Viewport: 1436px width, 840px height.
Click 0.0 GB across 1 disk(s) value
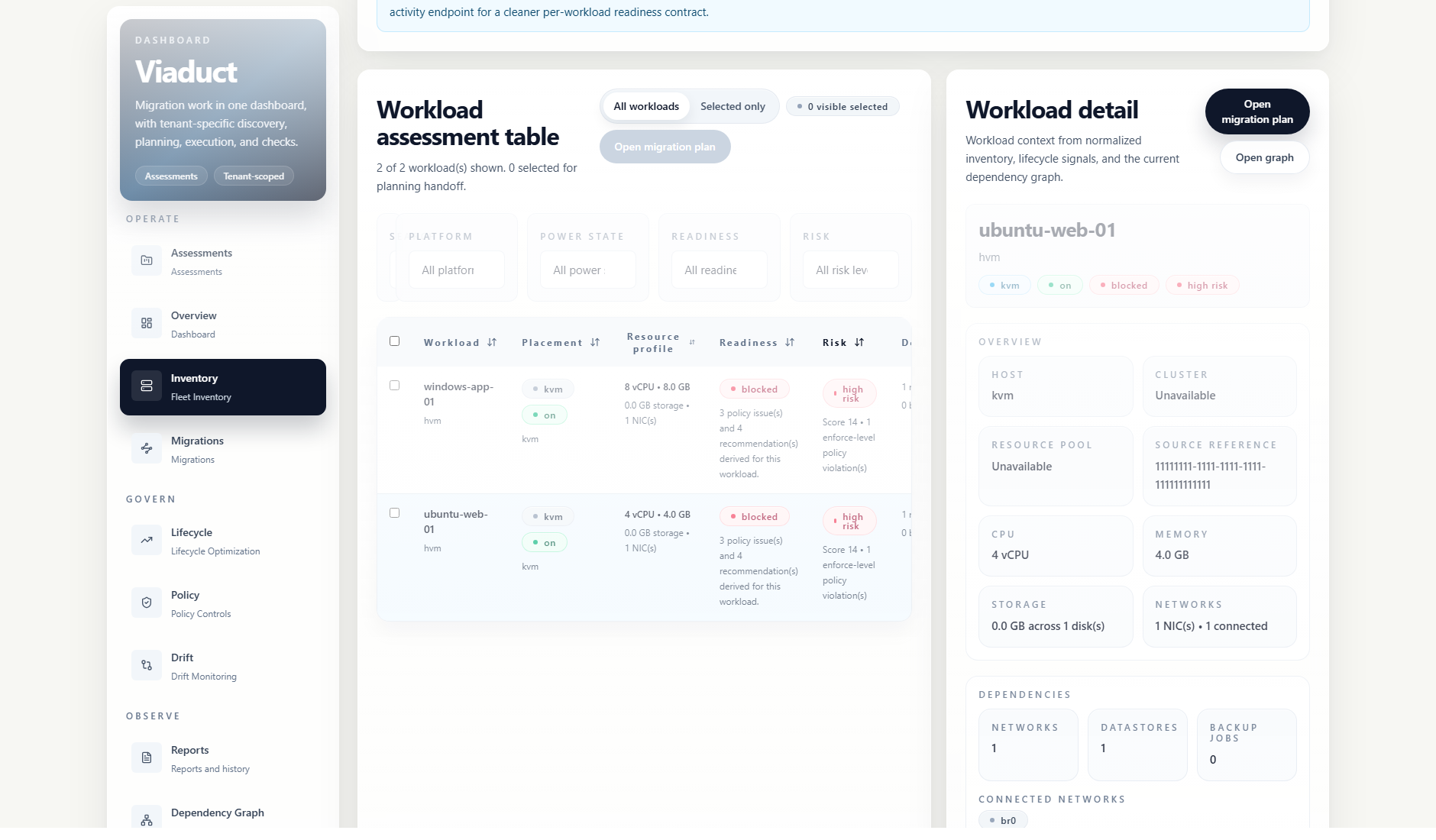(x=1048, y=625)
